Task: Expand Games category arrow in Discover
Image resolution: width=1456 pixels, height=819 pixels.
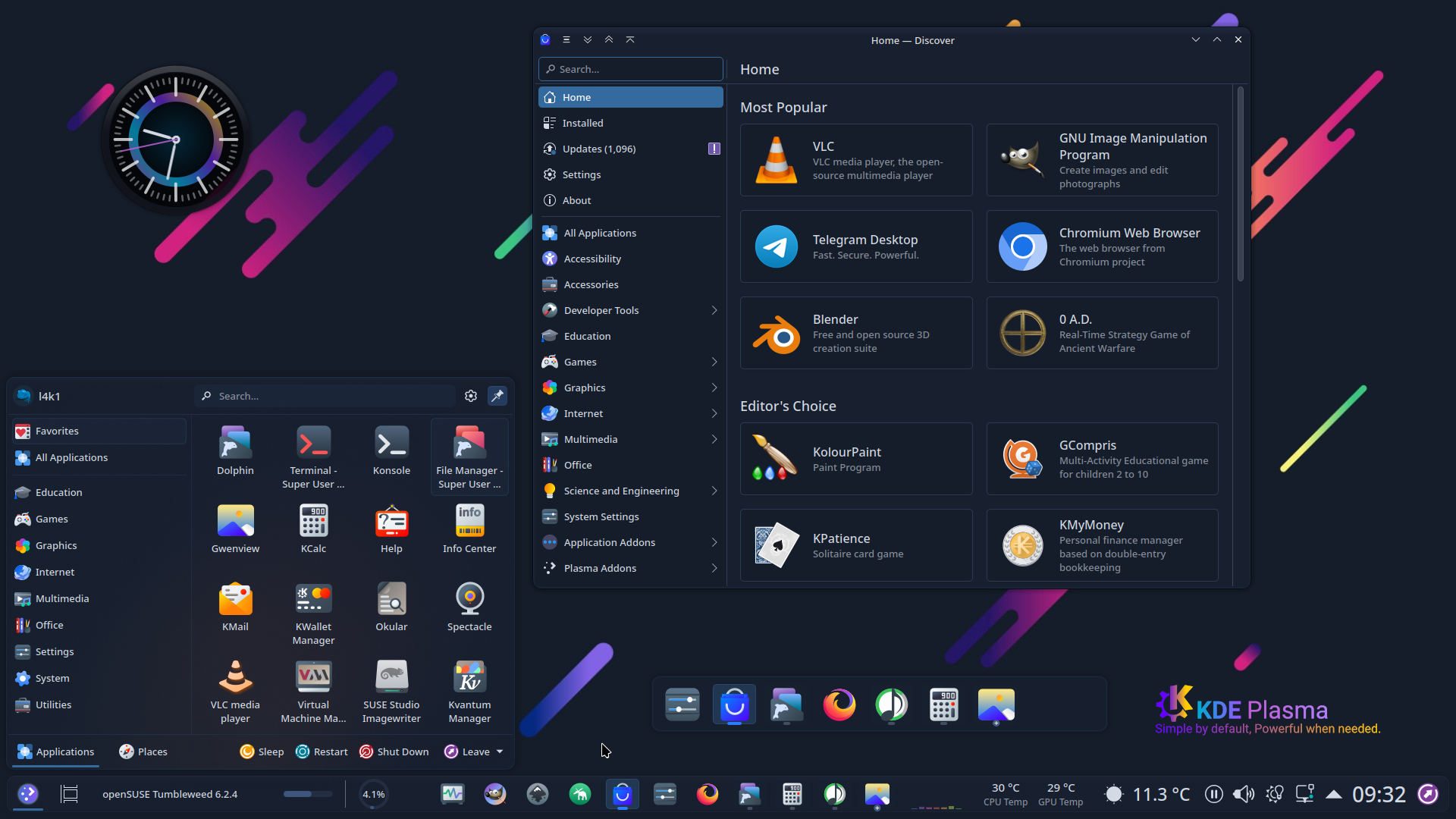Action: coord(714,362)
